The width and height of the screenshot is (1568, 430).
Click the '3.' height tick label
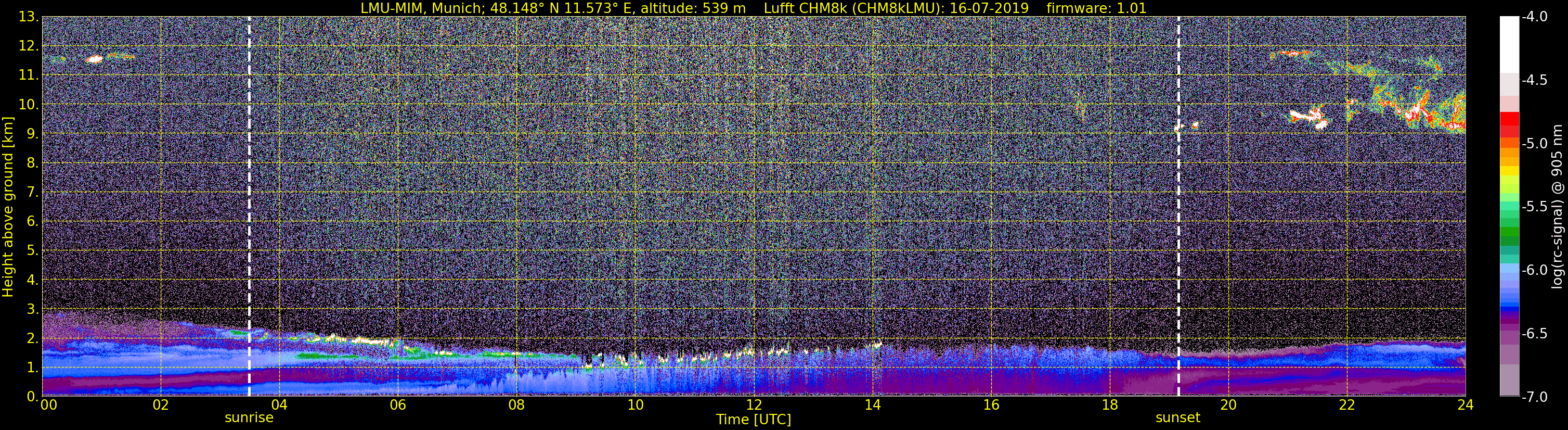(x=32, y=309)
